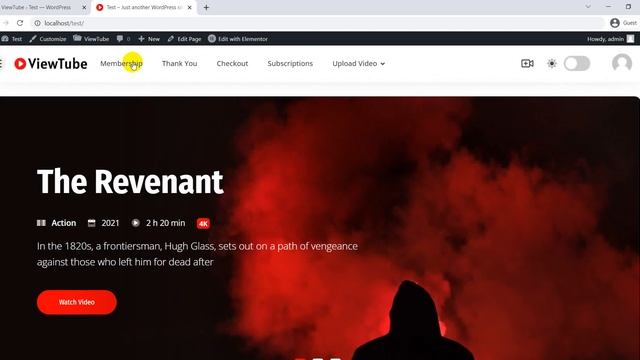The width and height of the screenshot is (640, 360).
Task: Click Howdy, admin account menu
Action: coord(611,39)
